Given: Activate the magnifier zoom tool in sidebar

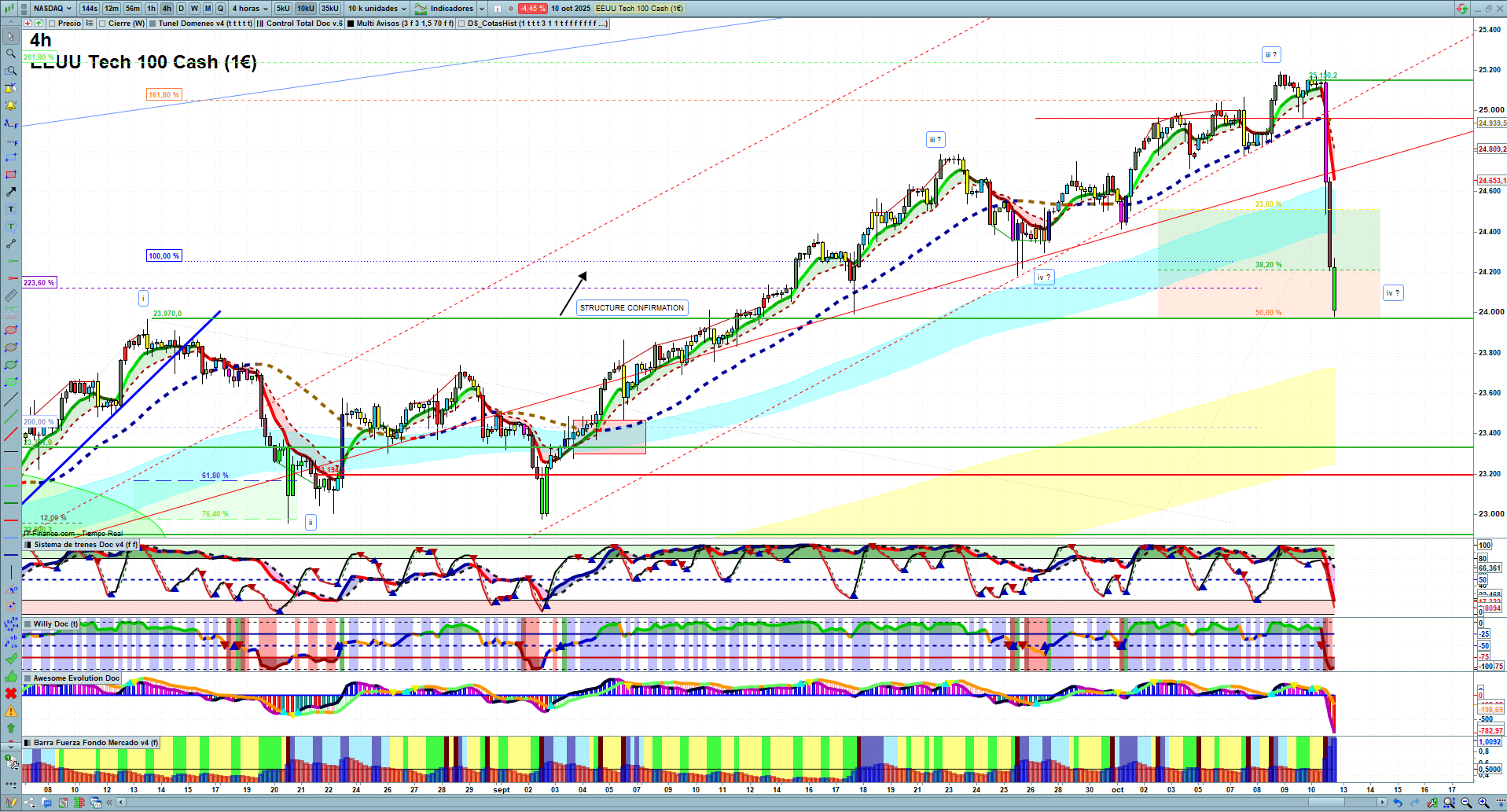Looking at the screenshot, I should 11,53.
